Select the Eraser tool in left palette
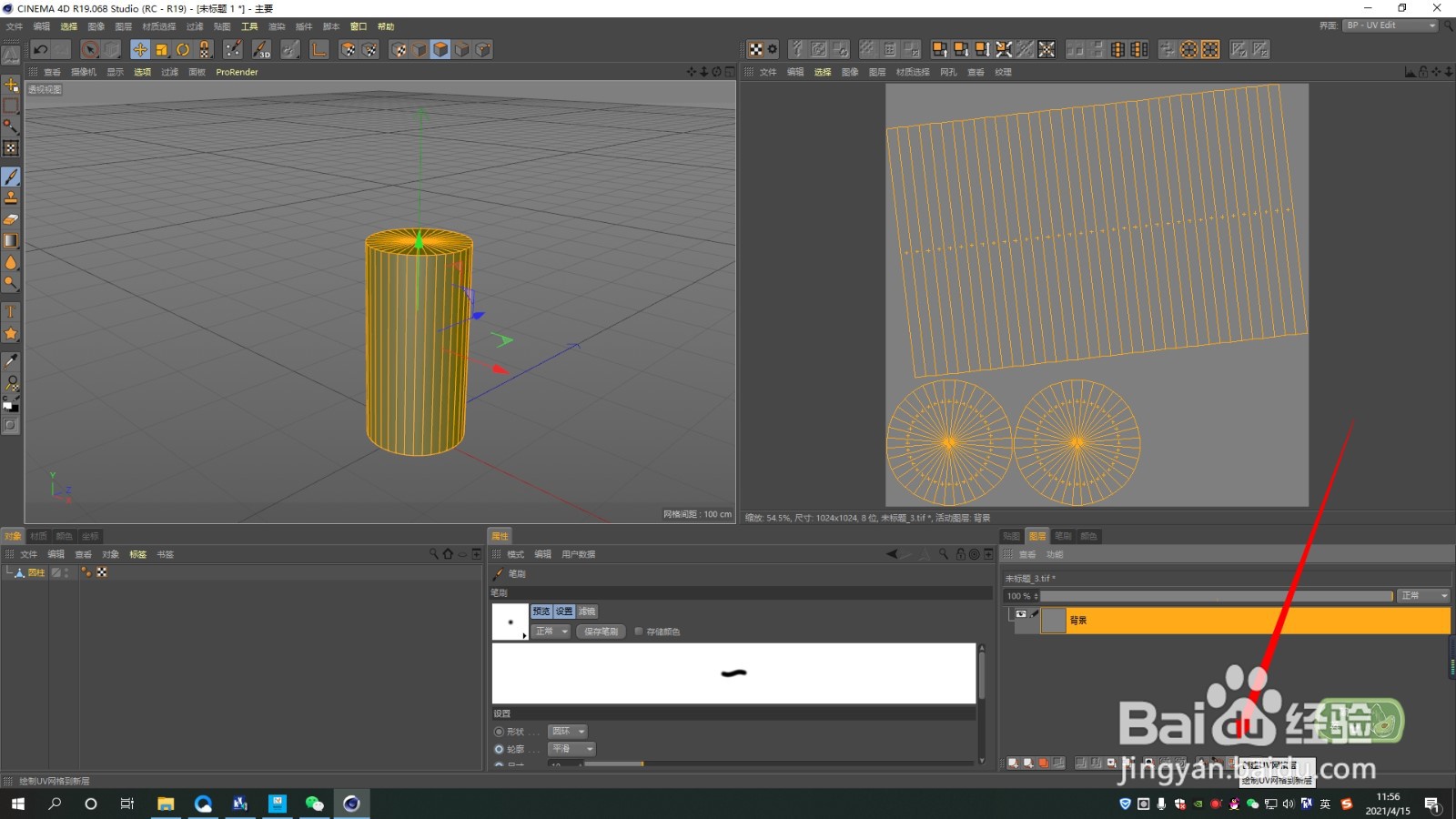 click(11, 219)
